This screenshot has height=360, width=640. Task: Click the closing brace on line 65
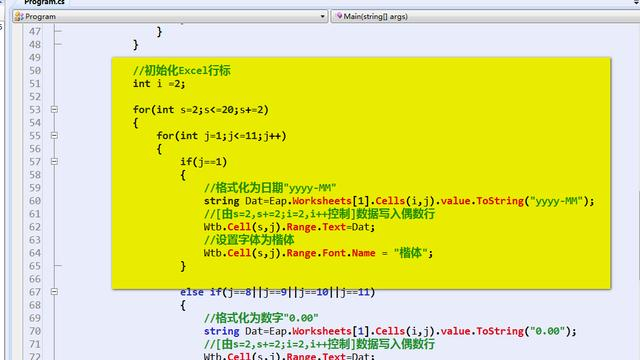pos(183,266)
